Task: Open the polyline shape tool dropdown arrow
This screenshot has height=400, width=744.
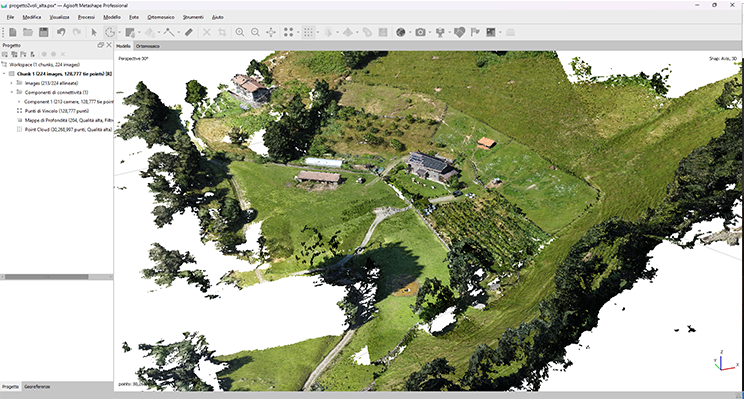Action: [178, 32]
